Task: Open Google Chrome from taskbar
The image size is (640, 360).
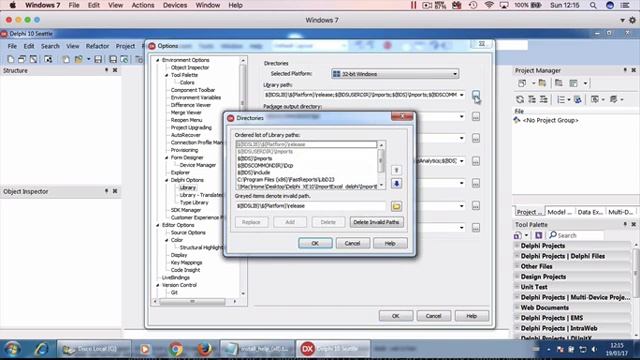Action: click(176, 349)
